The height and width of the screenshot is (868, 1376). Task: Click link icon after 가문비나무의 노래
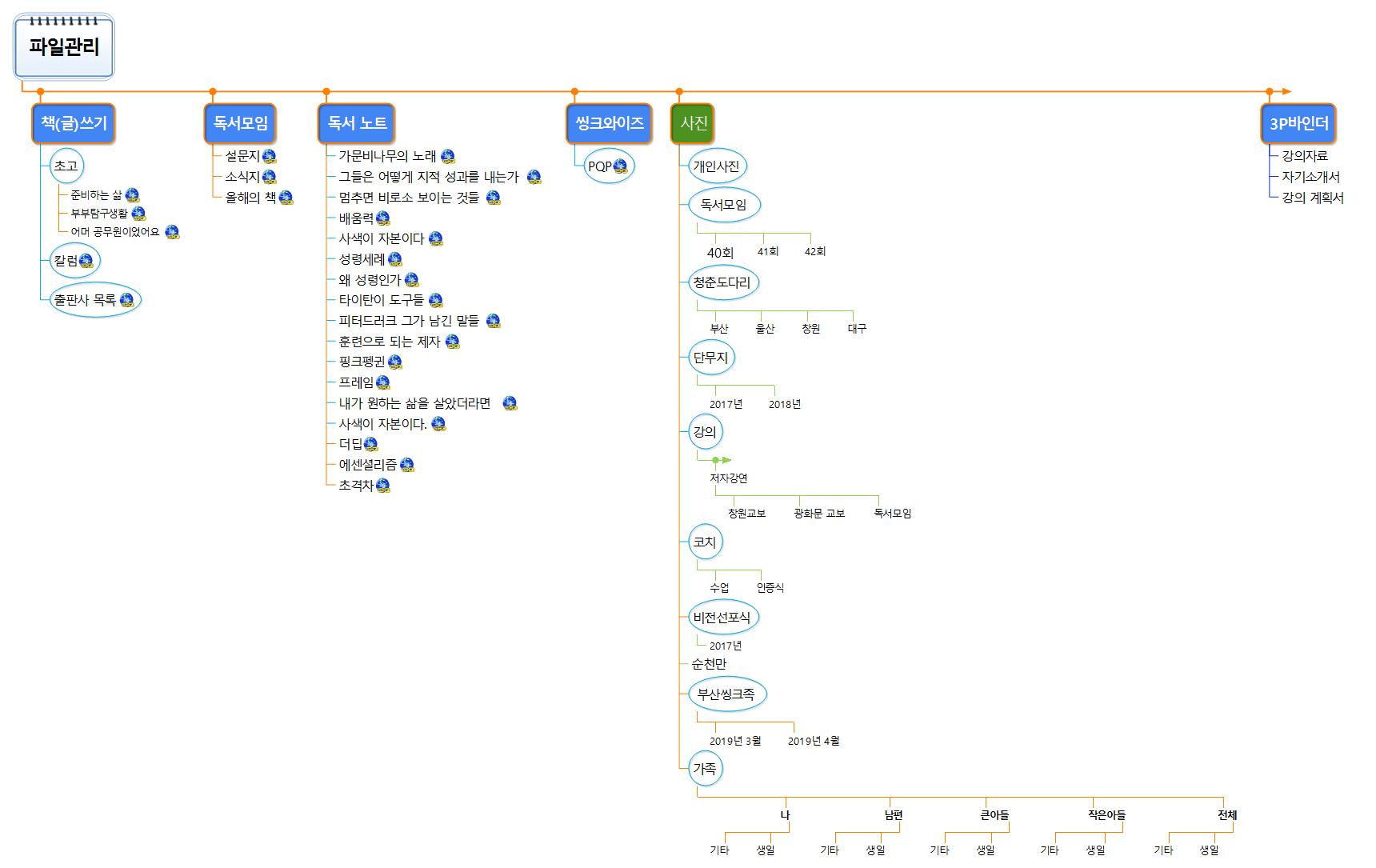pyautogui.click(x=448, y=156)
